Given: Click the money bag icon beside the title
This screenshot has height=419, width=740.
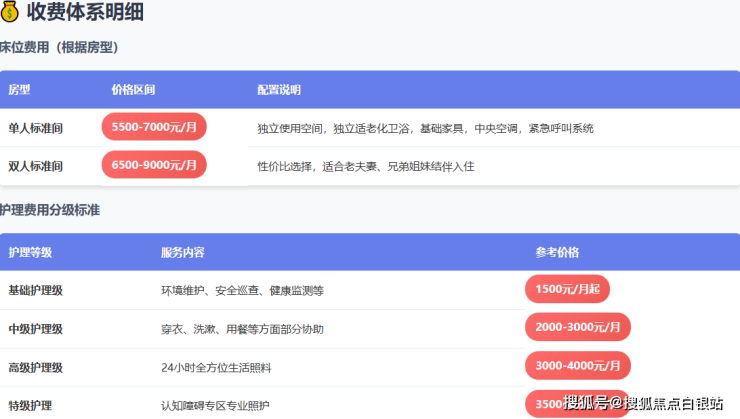Looking at the screenshot, I should point(11,14).
